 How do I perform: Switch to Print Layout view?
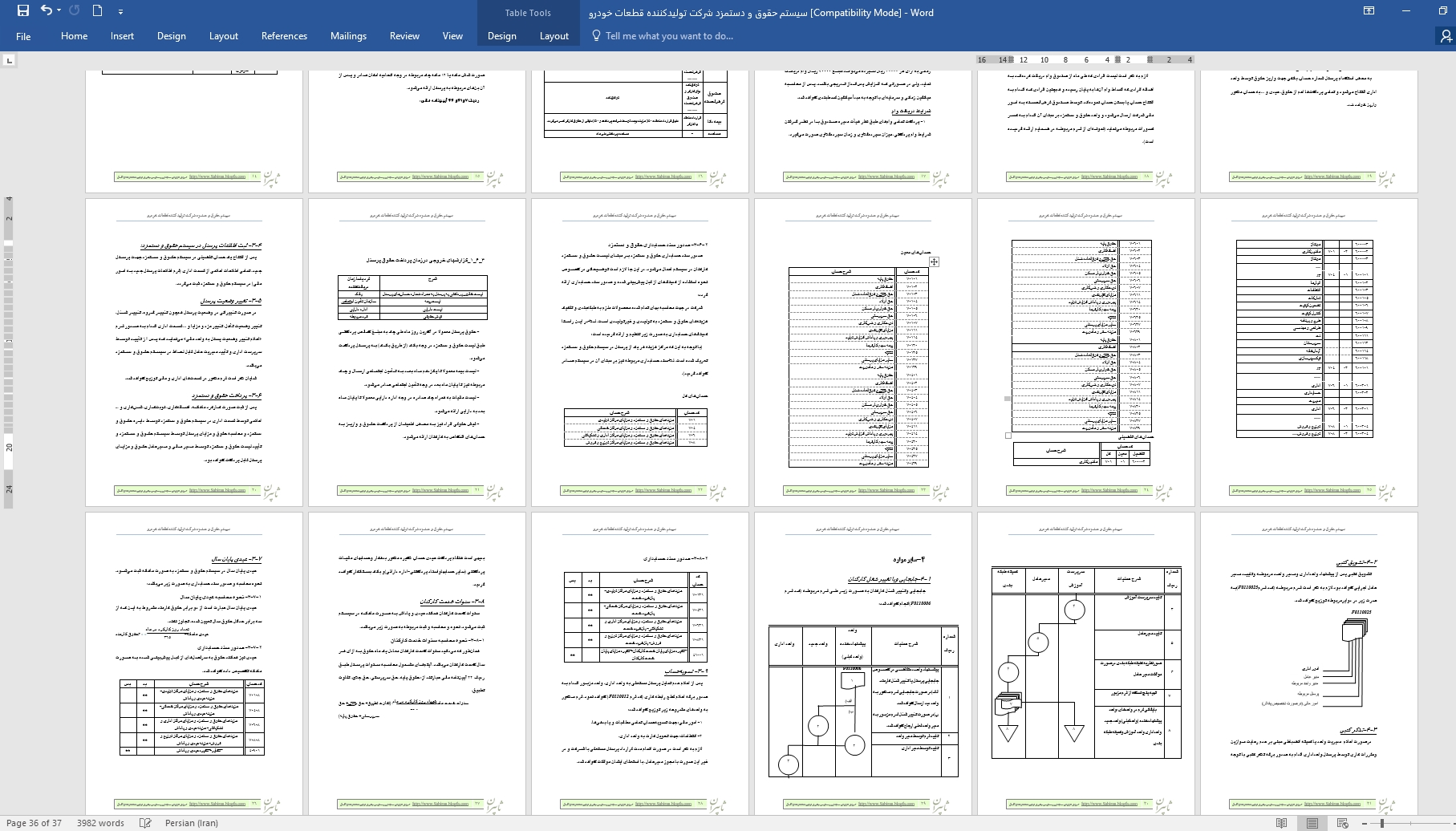click(1312, 823)
